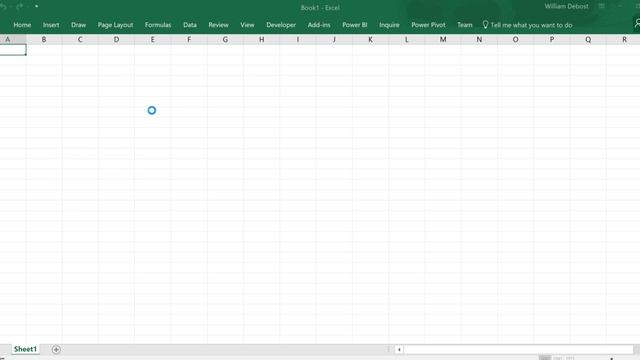Switch to the Review tab
This screenshot has width=640, height=360.
point(218,25)
